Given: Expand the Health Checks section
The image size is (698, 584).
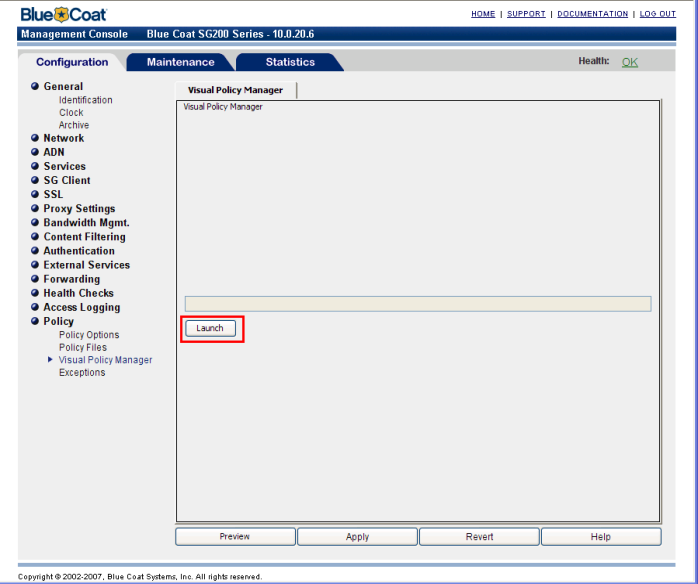Looking at the screenshot, I should click(x=78, y=293).
